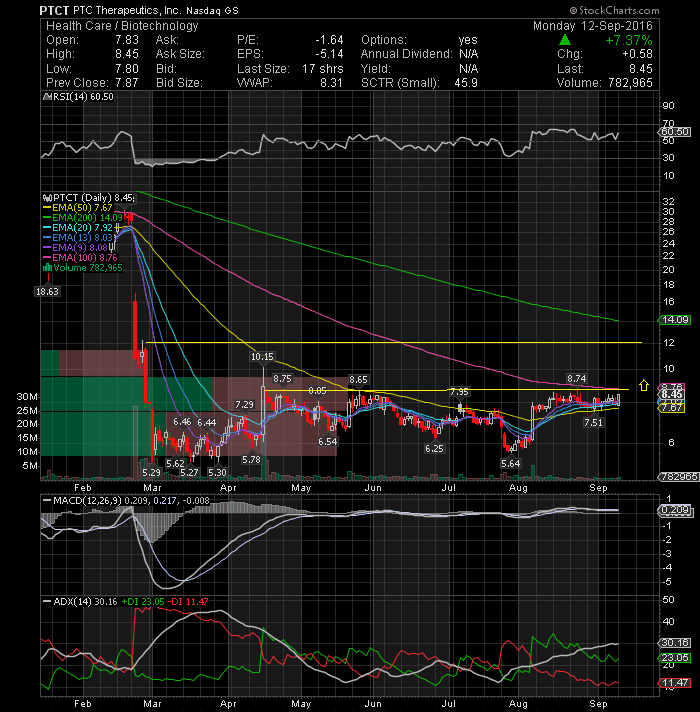Click the 5.78 price callout
This screenshot has height=712, width=700.
click(x=251, y=460)
